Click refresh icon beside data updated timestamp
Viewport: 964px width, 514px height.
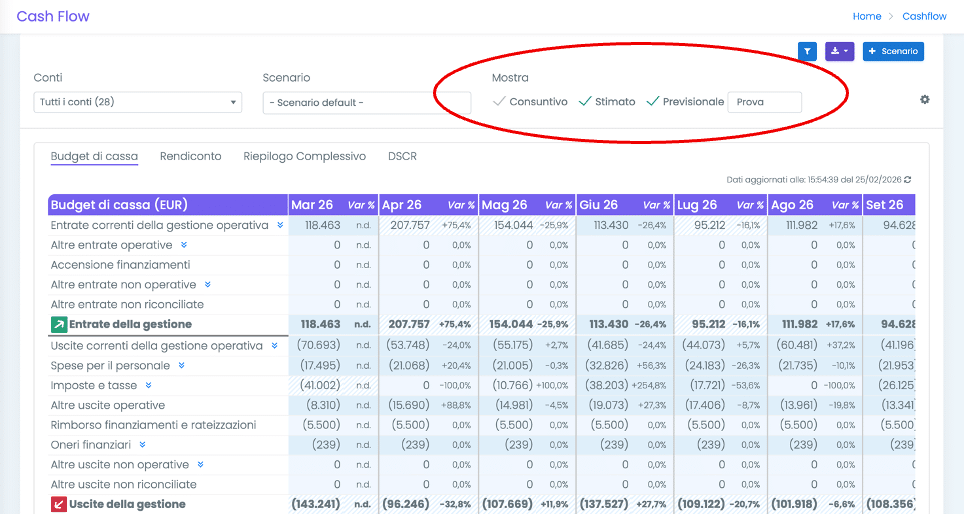coord(907,180)
